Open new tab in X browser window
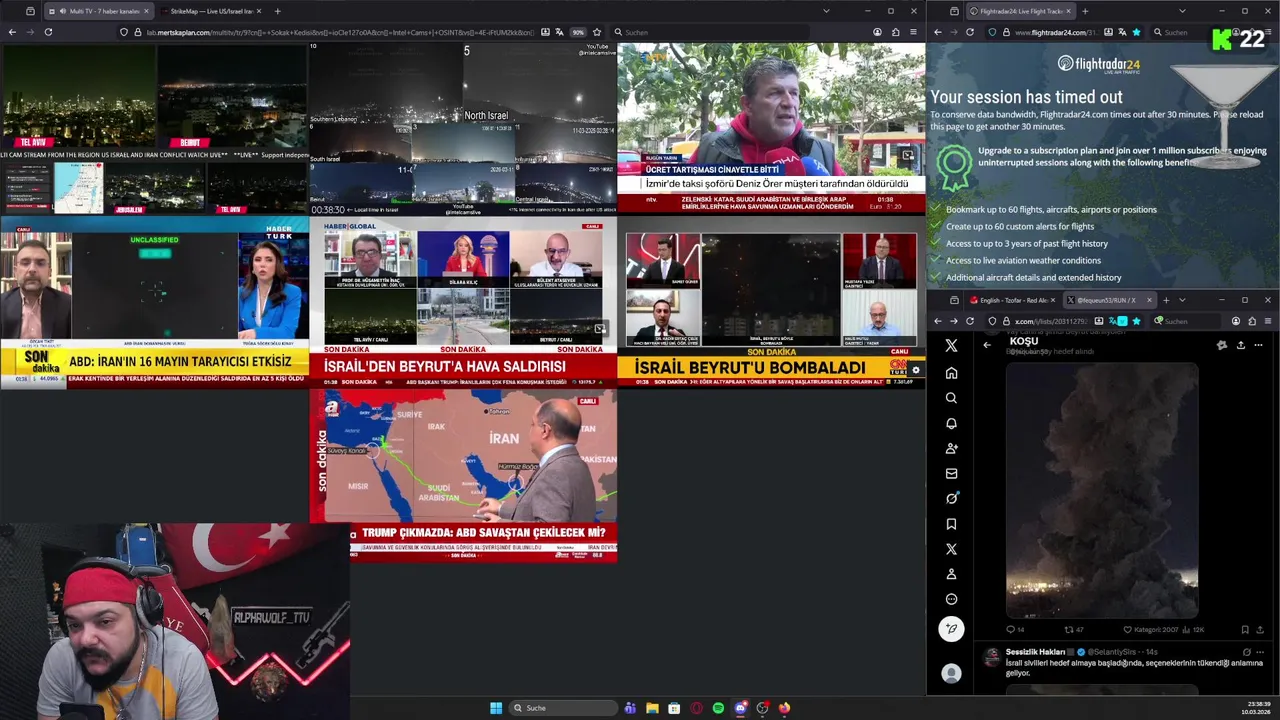1280x720 pixels. [x=1165, y=300]
